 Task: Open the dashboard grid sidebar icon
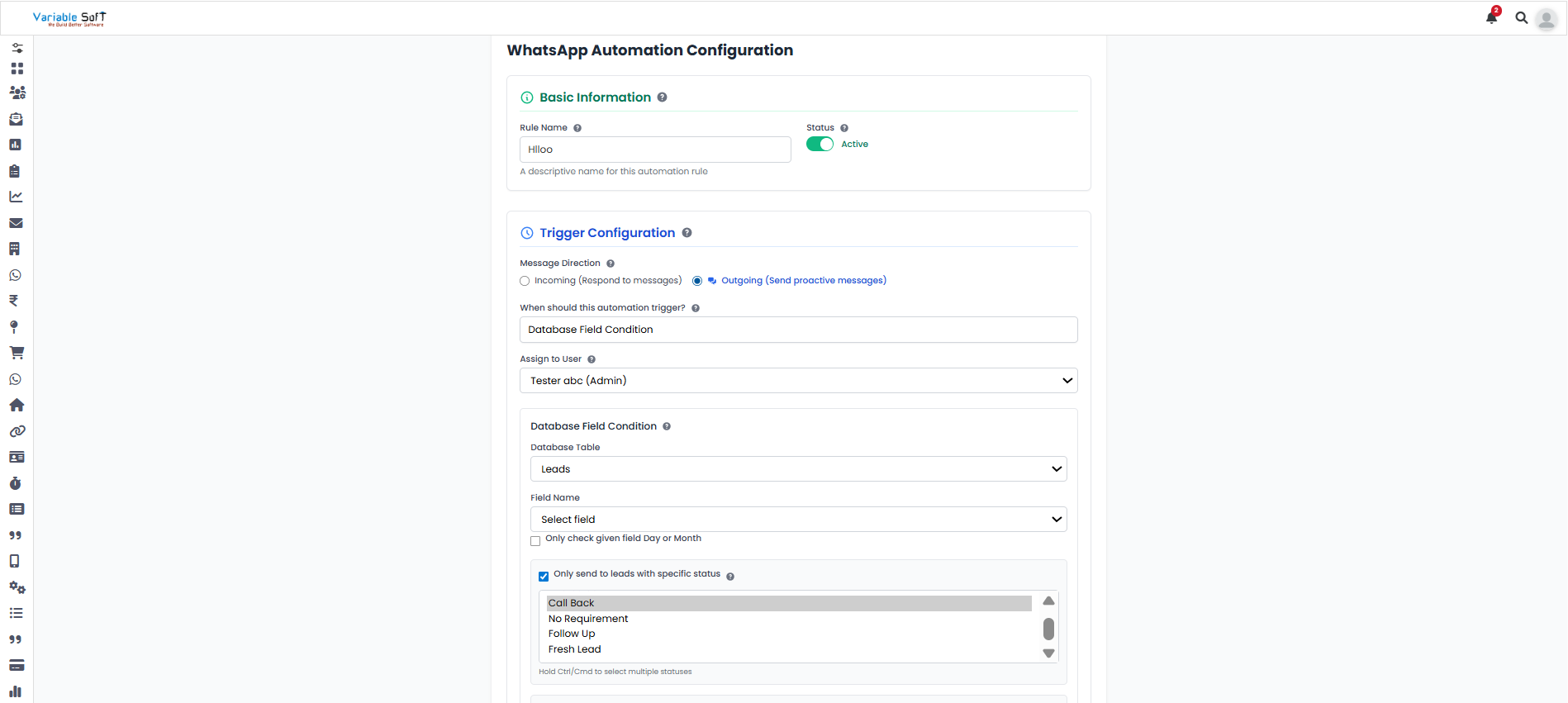tap(17, 69)
